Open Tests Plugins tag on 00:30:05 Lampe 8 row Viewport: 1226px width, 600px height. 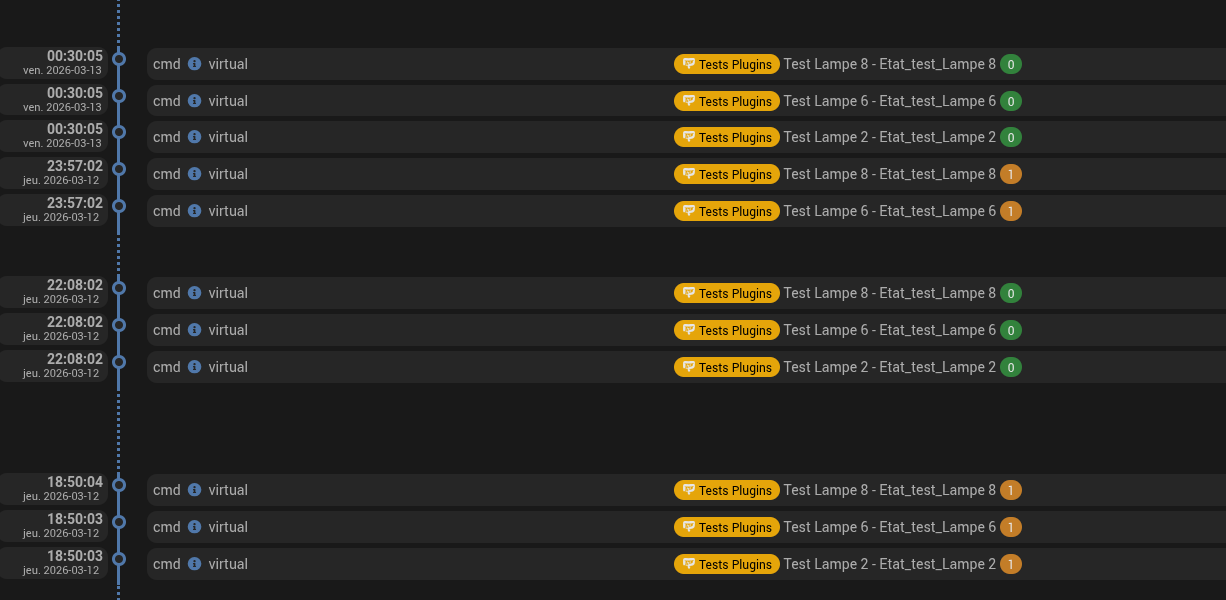click(x=727, y=64)
